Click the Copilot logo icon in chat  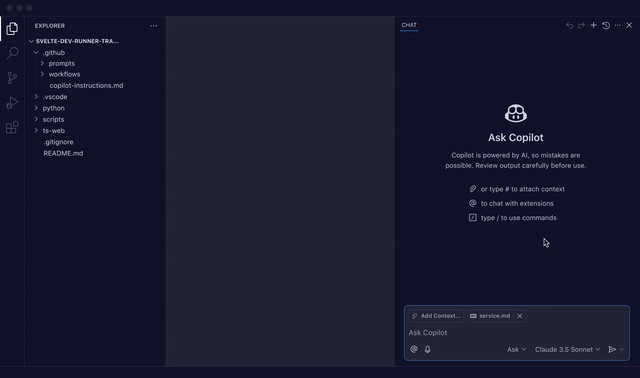point(516,113)
